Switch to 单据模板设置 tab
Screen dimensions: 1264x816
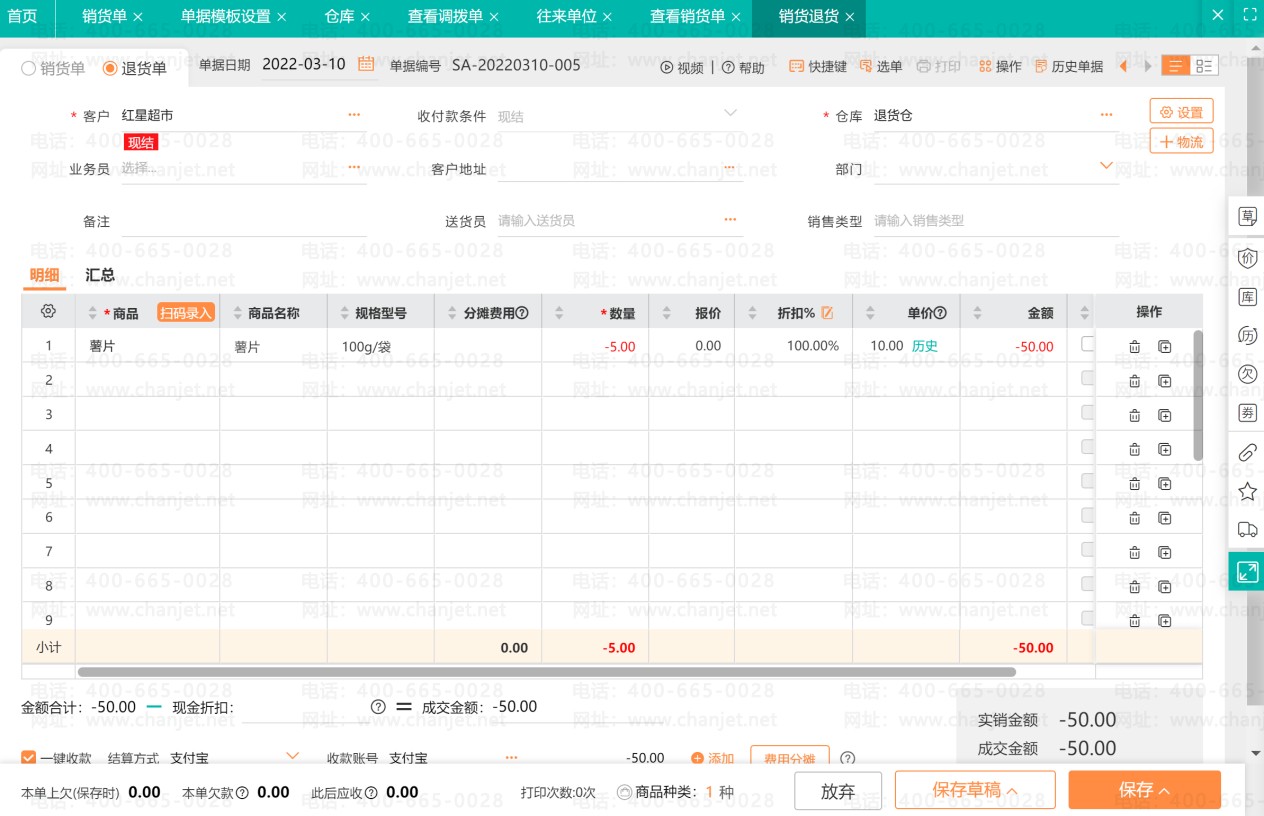[x=225, y=17]
